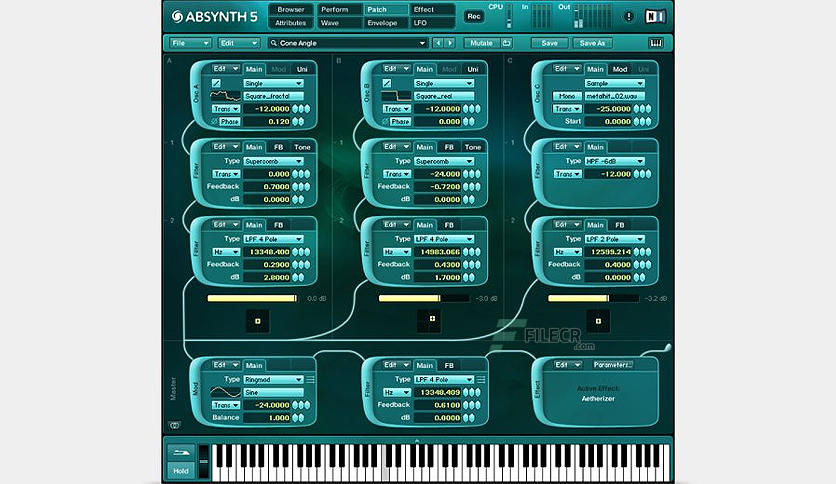Viewport: 836px width, 484px height.
Task: Toggle Osc A Phase button
Action: tap(230, 122)
